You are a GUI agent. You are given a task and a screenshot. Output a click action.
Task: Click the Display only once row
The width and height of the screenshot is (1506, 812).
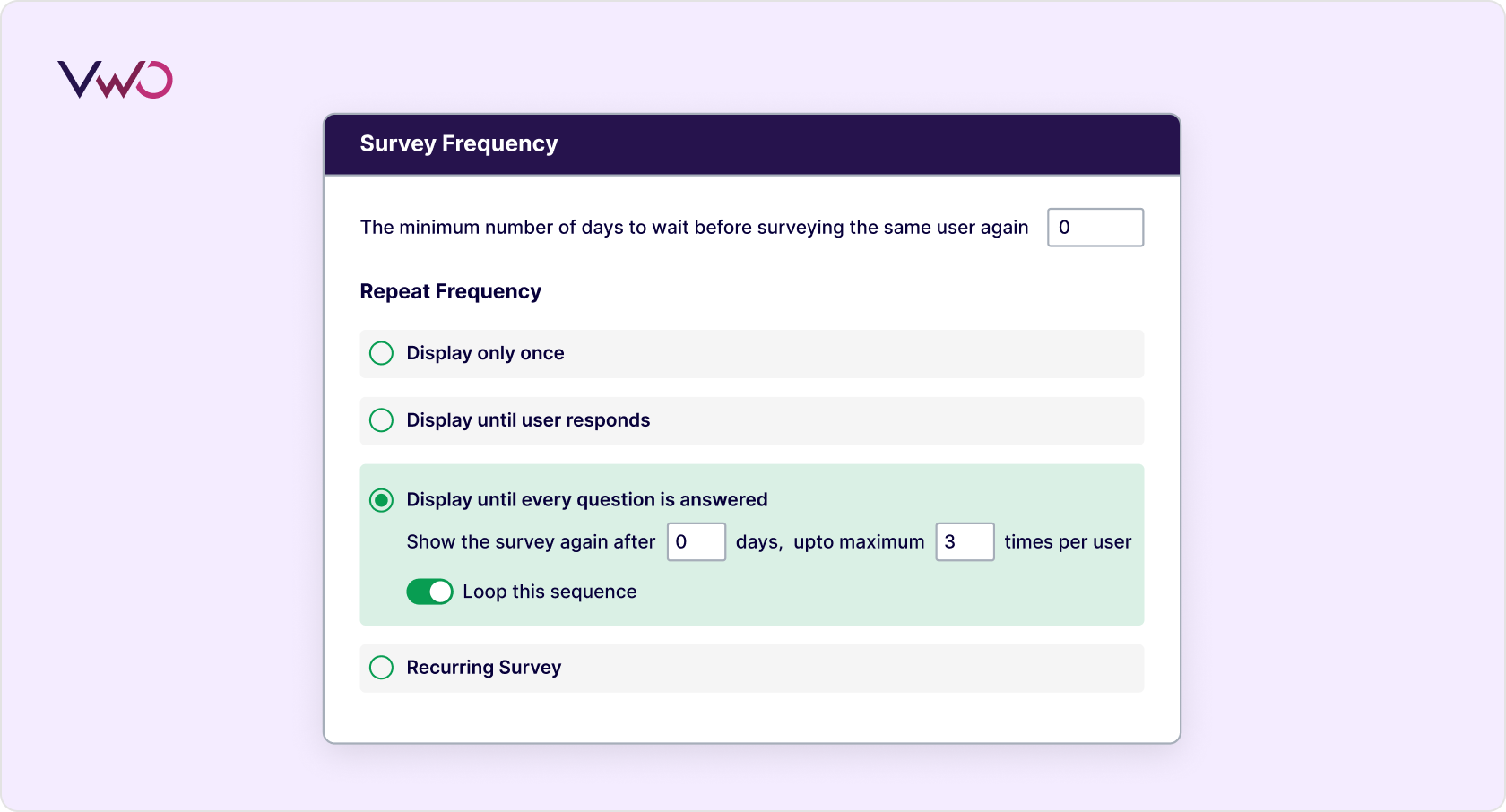pos(752,353)
